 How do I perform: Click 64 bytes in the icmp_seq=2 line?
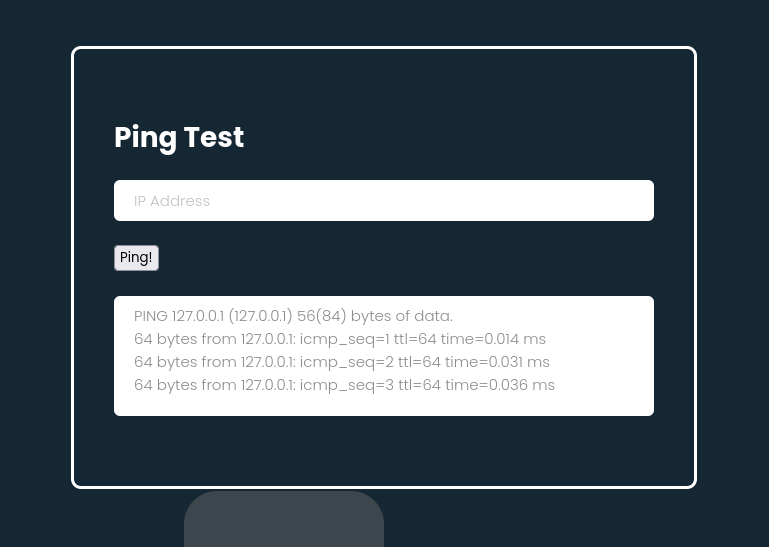[166, 362]
